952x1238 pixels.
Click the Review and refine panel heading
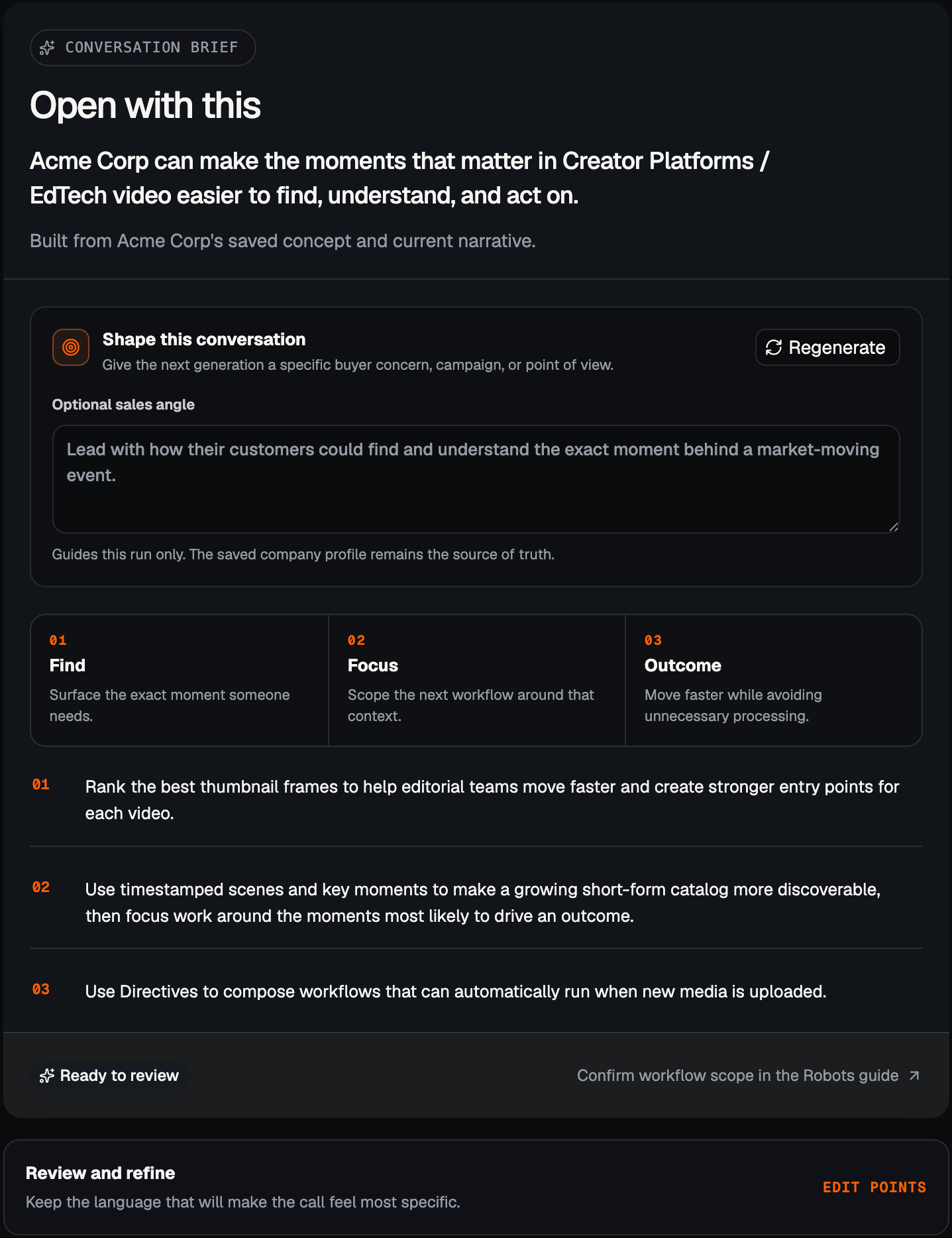[x=101, y=1173]
